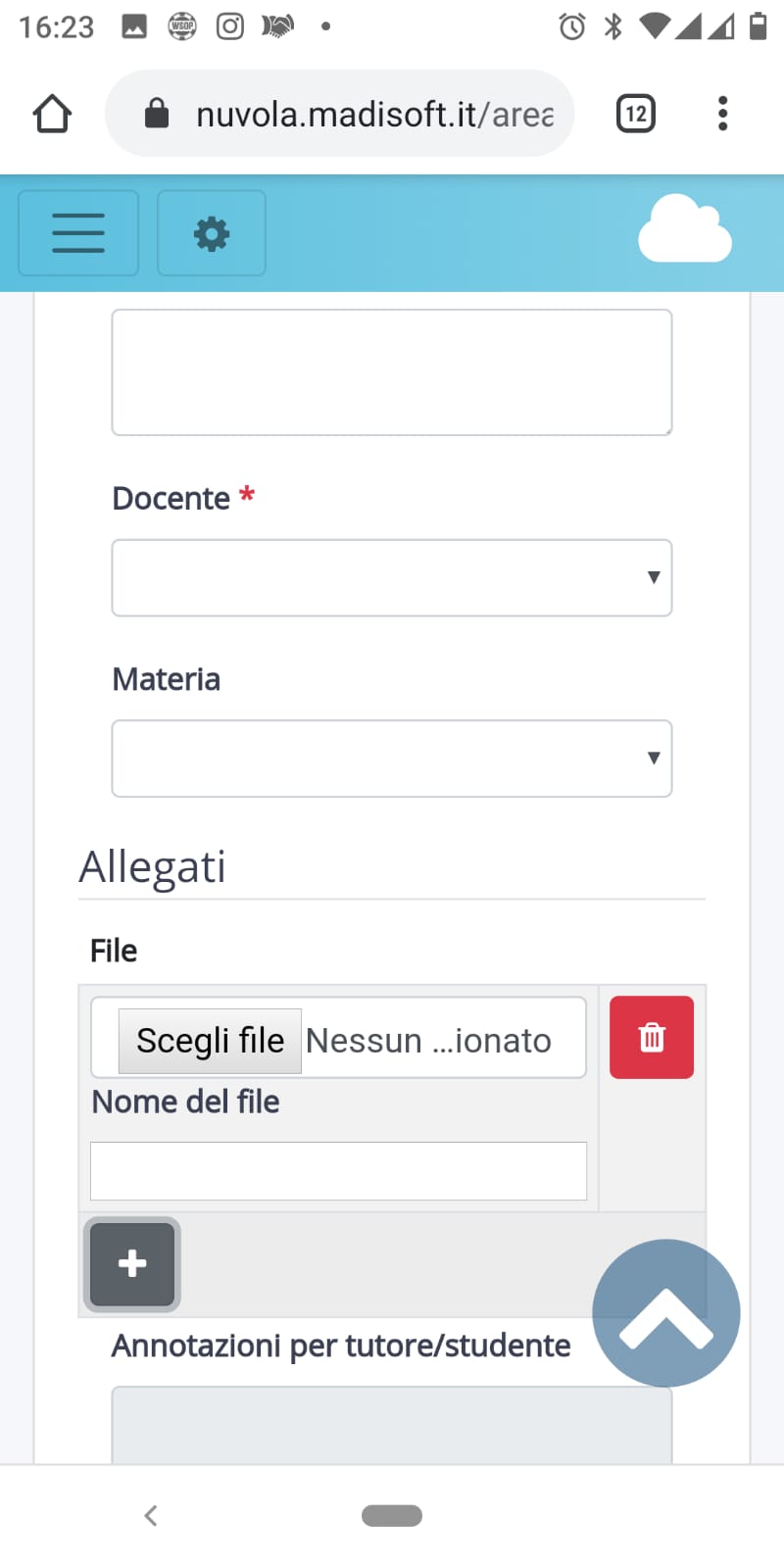
Task: Delete attachment with red trash icon
Action: (652, 1038)
